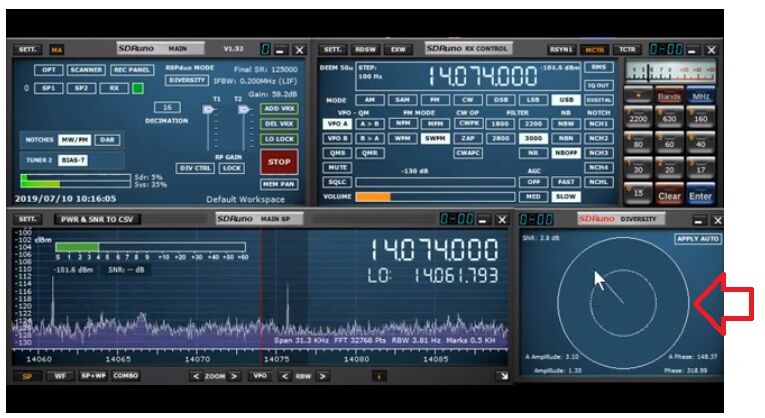Open SETT. in the Main SP panel
Viewport: 765px width, 418px height.
28,219
